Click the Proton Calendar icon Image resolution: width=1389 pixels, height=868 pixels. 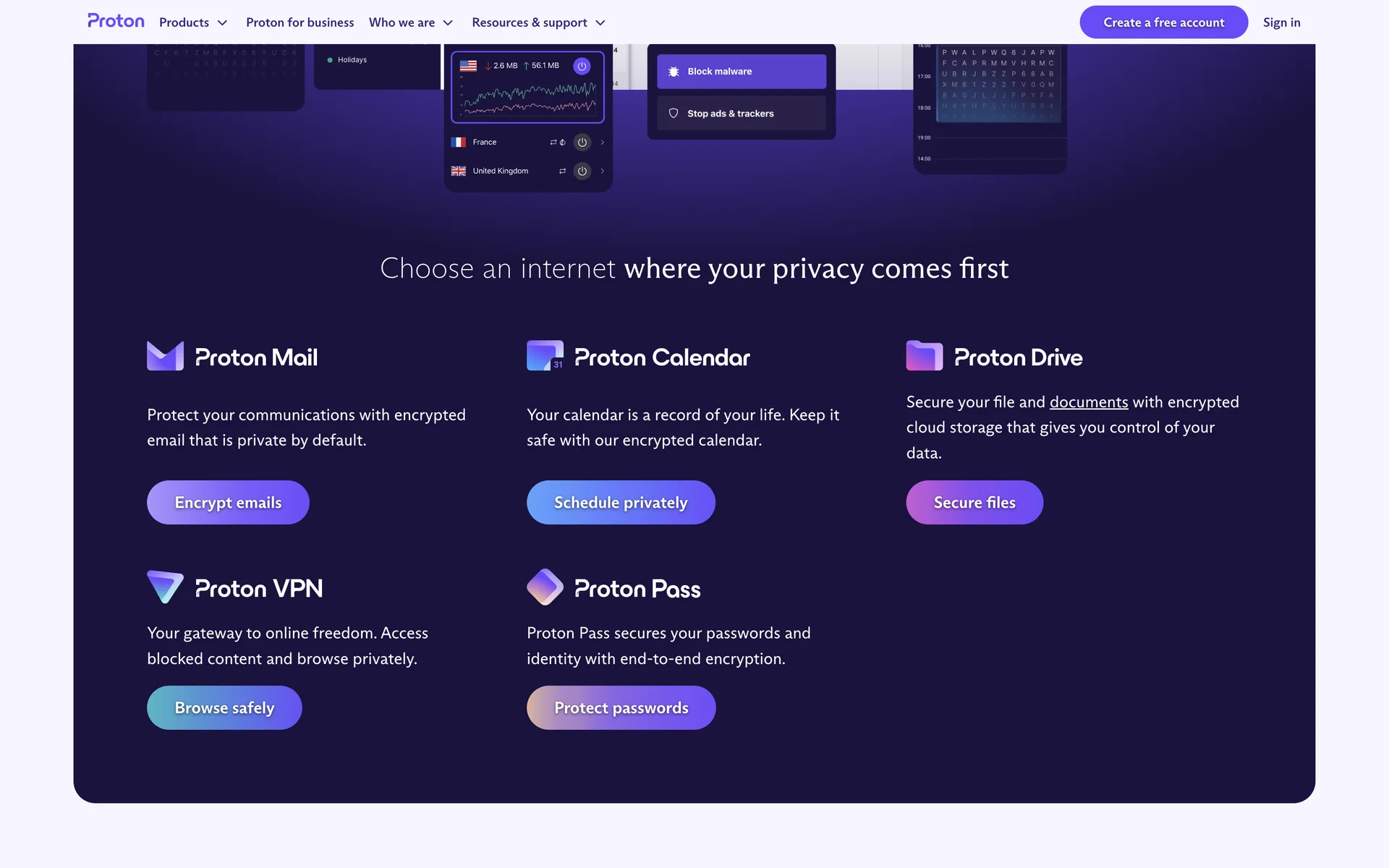pos(545,356)
